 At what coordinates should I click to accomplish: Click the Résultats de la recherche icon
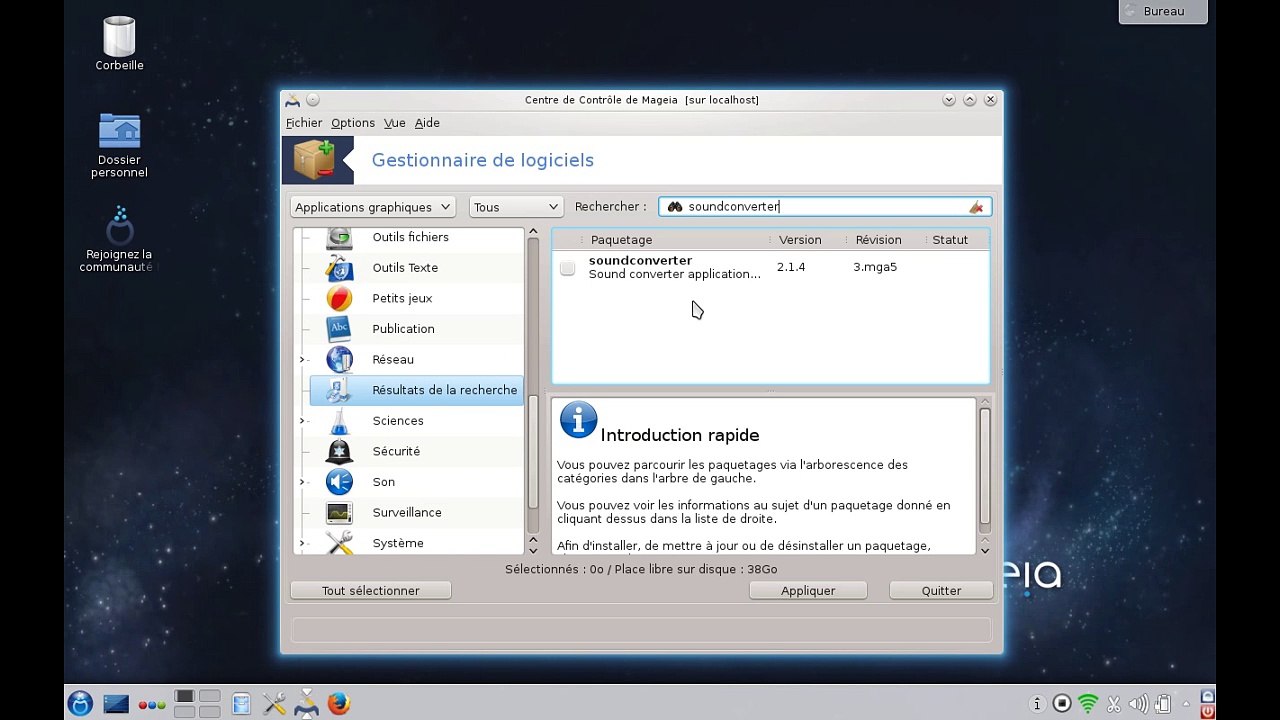point(339,390)
